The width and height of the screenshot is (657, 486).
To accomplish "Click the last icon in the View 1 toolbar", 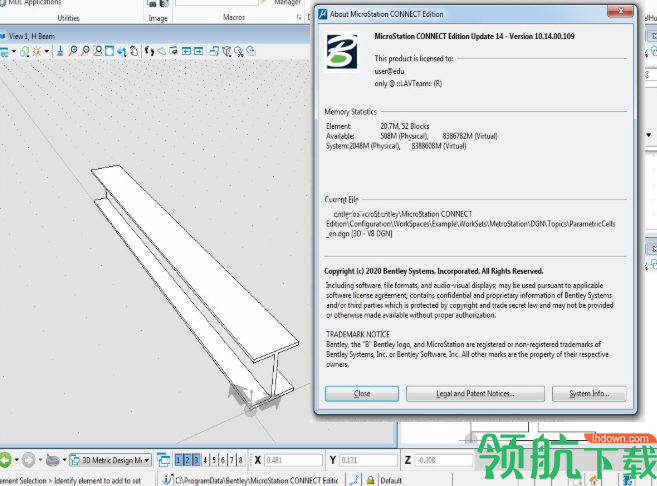I will tap(251, 51).
